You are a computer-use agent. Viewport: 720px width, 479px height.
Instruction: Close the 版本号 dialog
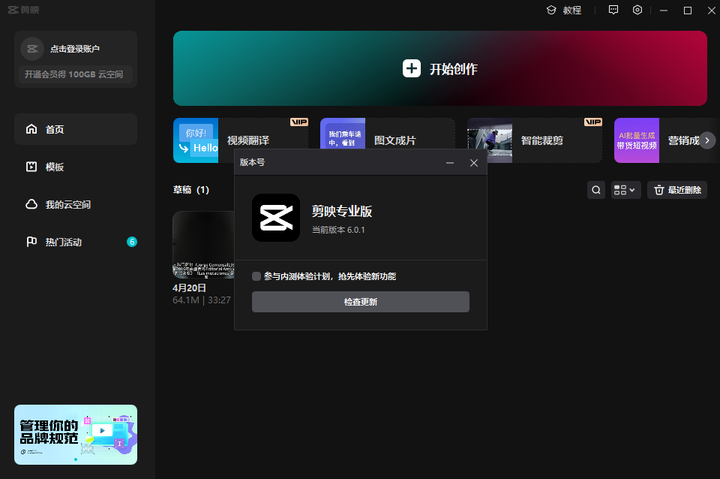coord(474,163)
